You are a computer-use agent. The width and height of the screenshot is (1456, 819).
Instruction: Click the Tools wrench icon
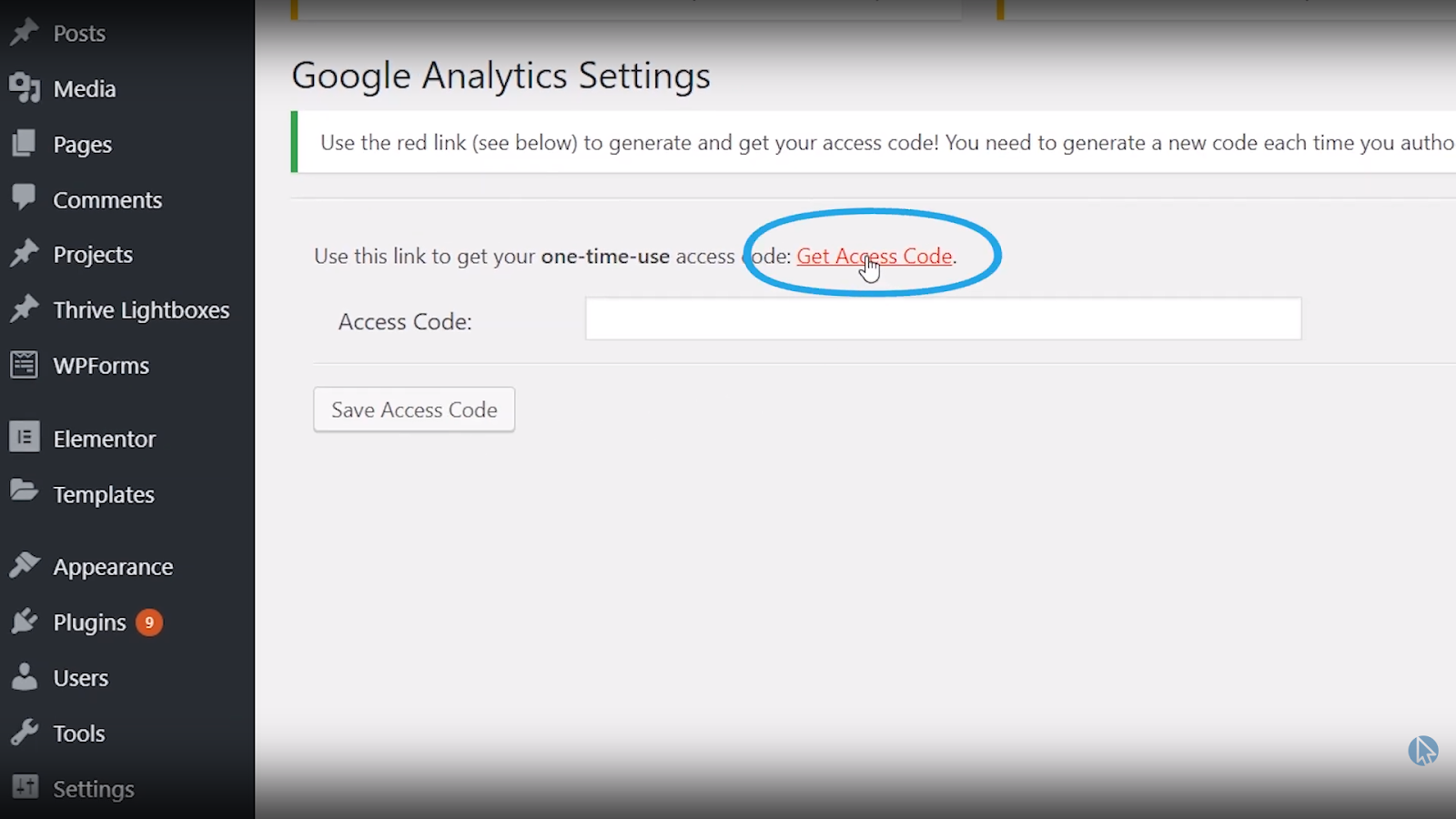click(x=25, y=733)
